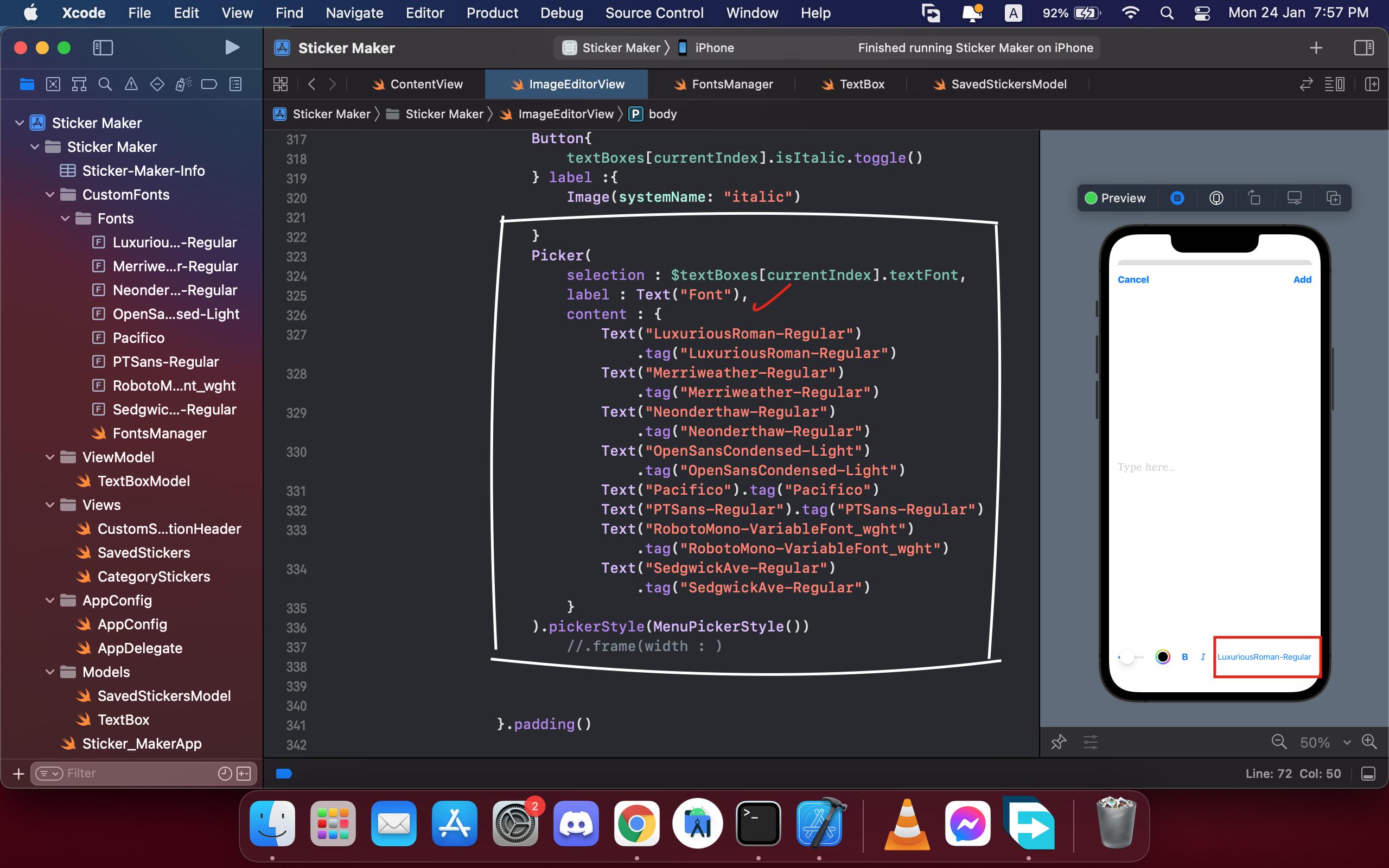Click the circle color swatch in preview
Image resolution: width=1389 pixels, height=868 pixels.
click(x=1162, y=657)
